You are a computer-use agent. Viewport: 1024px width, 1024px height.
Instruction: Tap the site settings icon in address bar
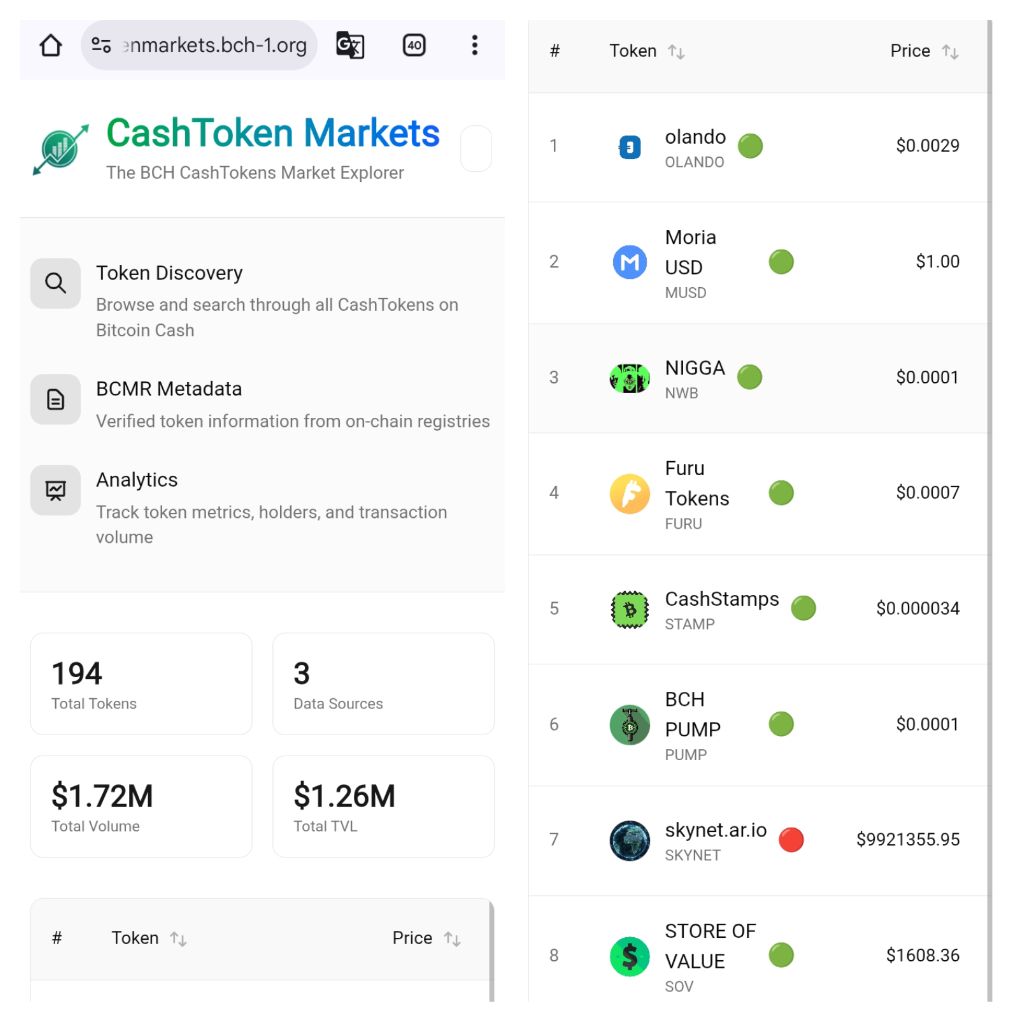[101, 45]
